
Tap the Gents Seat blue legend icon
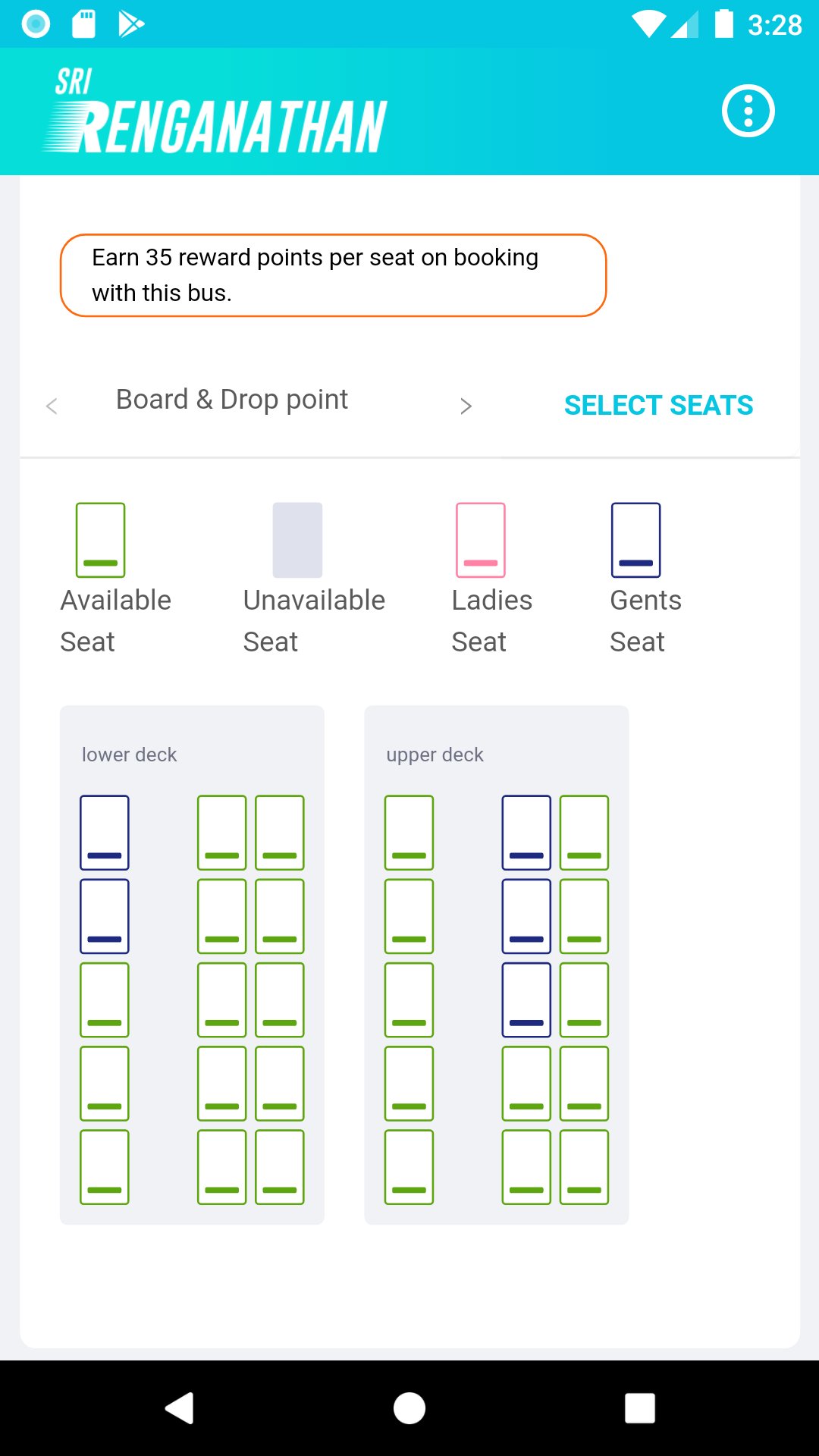(x=635, y=540)
